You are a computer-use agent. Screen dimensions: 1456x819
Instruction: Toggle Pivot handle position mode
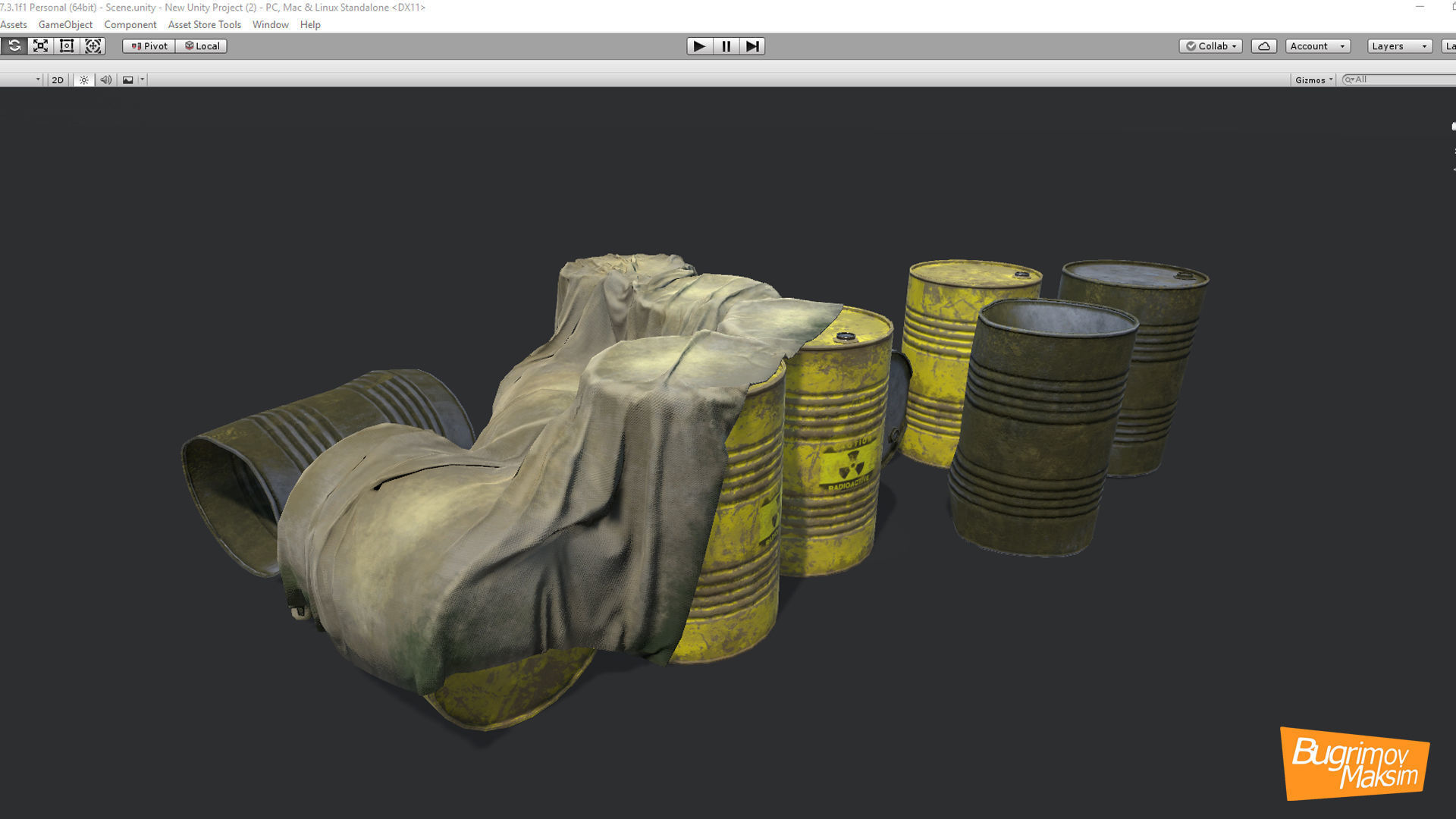pos(149,46)
